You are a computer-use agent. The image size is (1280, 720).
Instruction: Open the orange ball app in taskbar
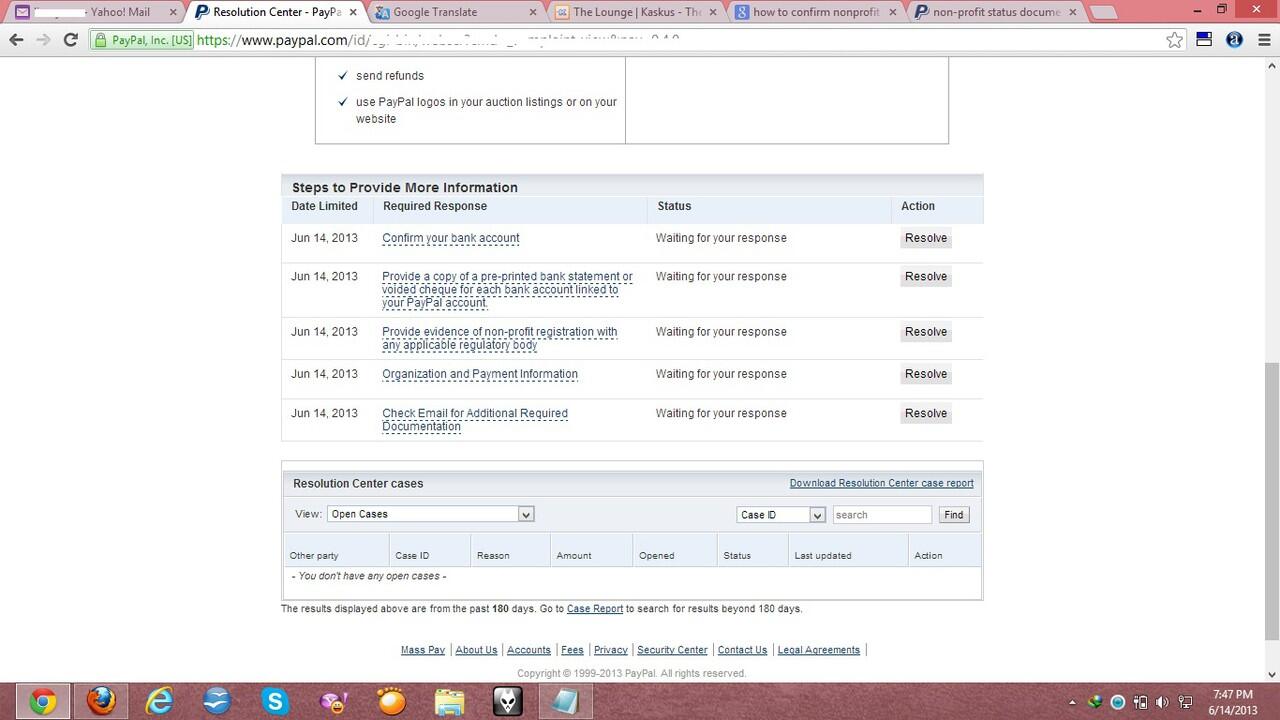(x=391, y=702)
